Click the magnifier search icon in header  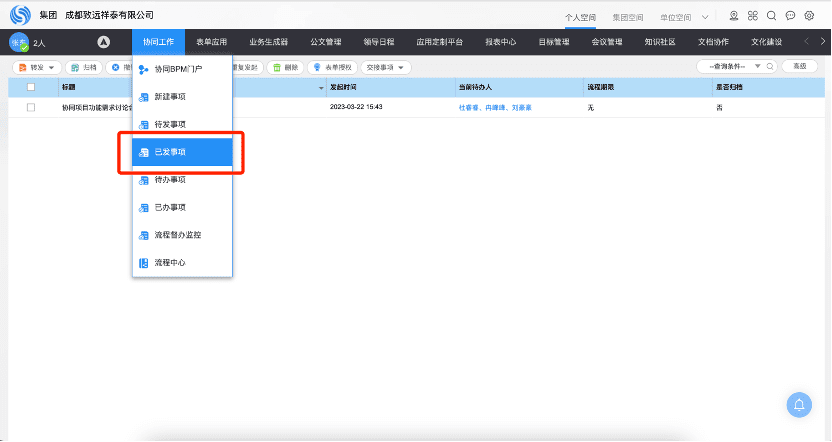pos(772,16)
